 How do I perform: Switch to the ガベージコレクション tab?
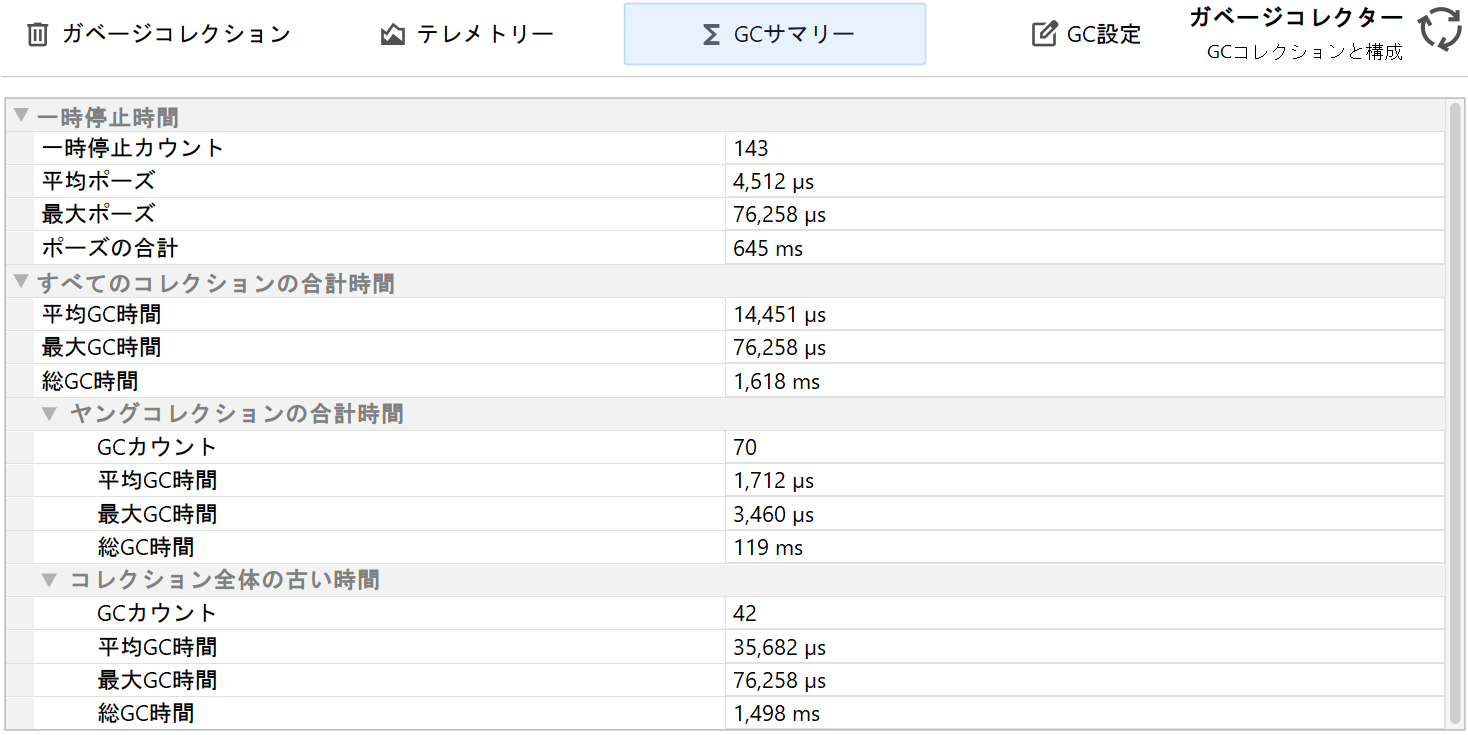click(x=176, y=35)
